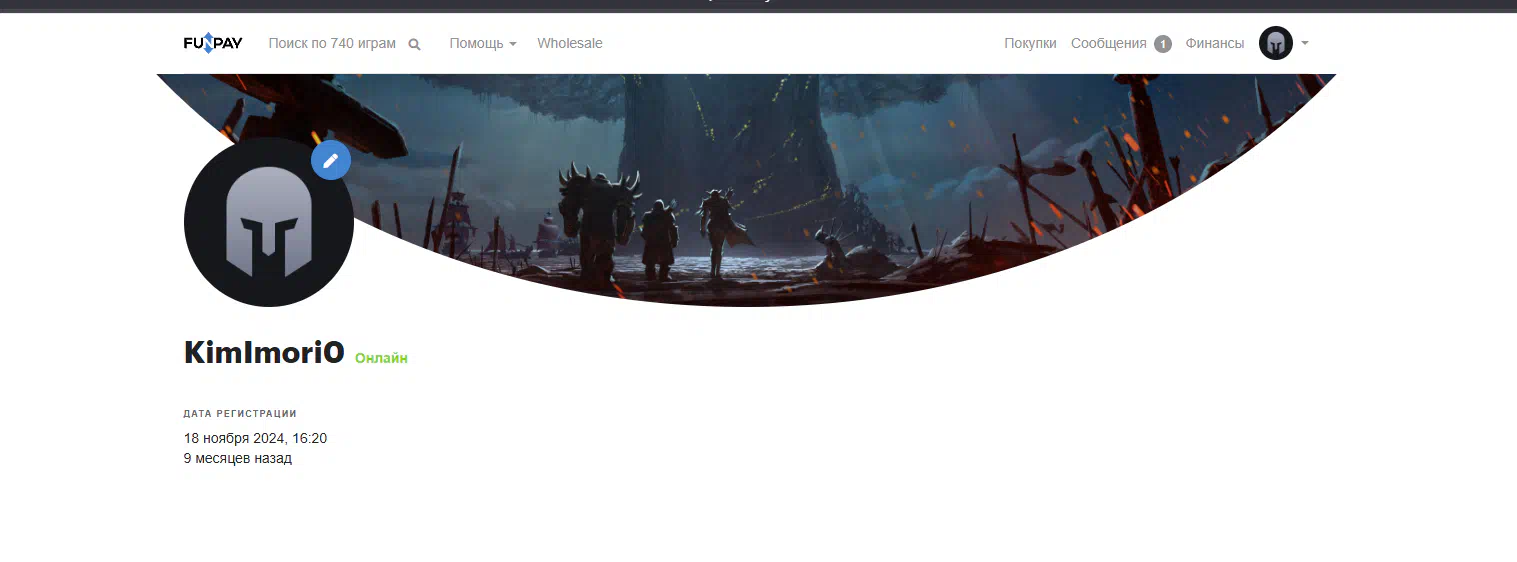Click the magnifier search icon

click(415, 44)
